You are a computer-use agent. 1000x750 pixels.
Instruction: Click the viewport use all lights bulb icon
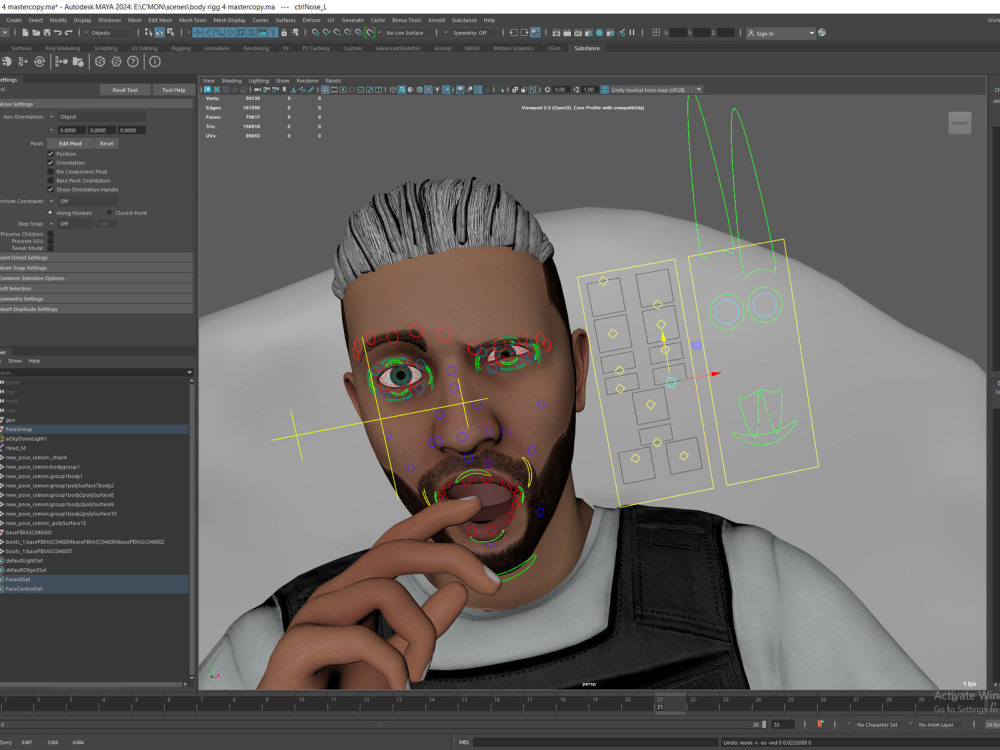(x=437, y=90)
